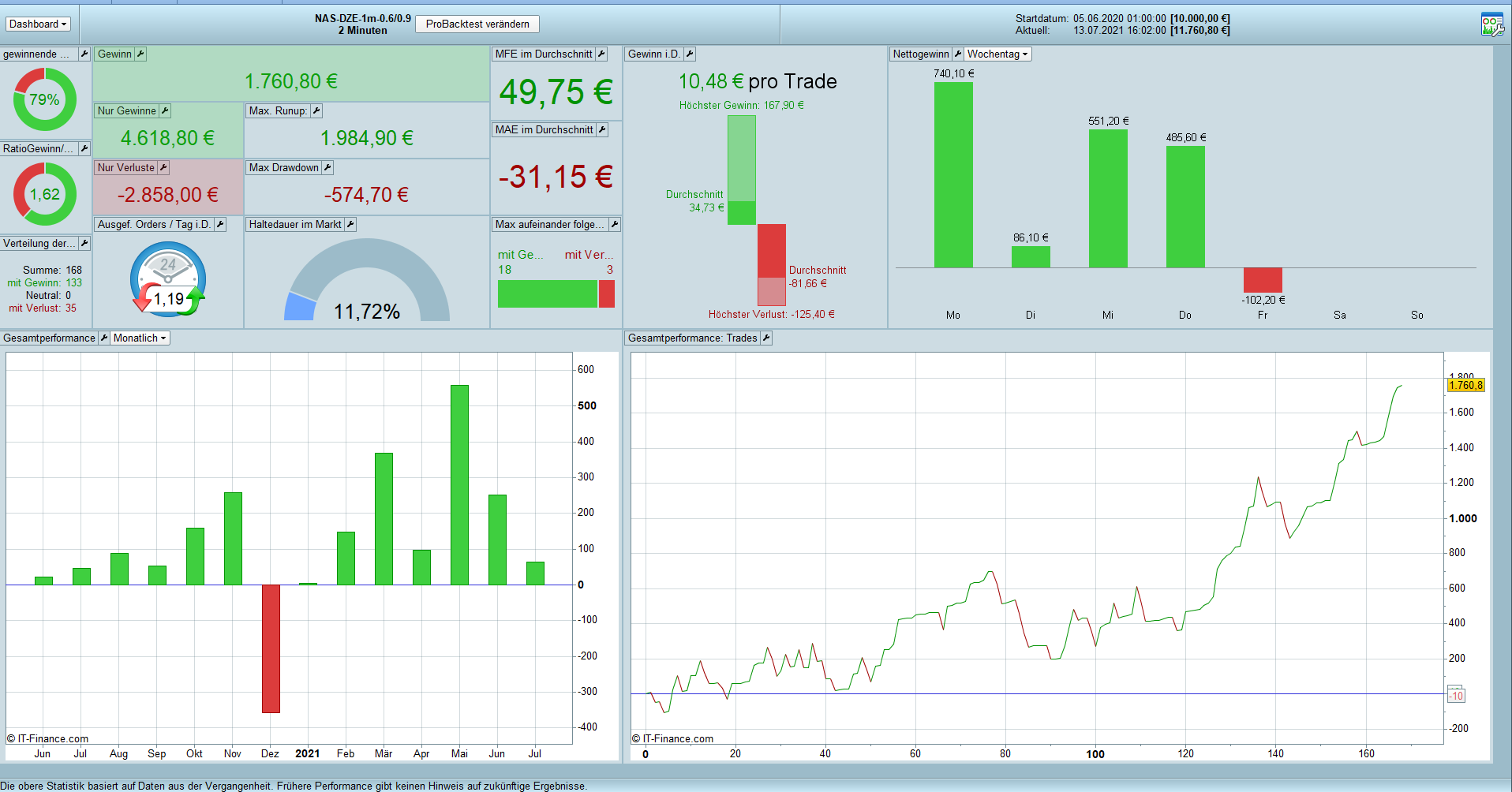Image resolution: width=1512 pixels, height=792 pixels.
Task: Select the MAE value -31,15 €
Action: 556,177
